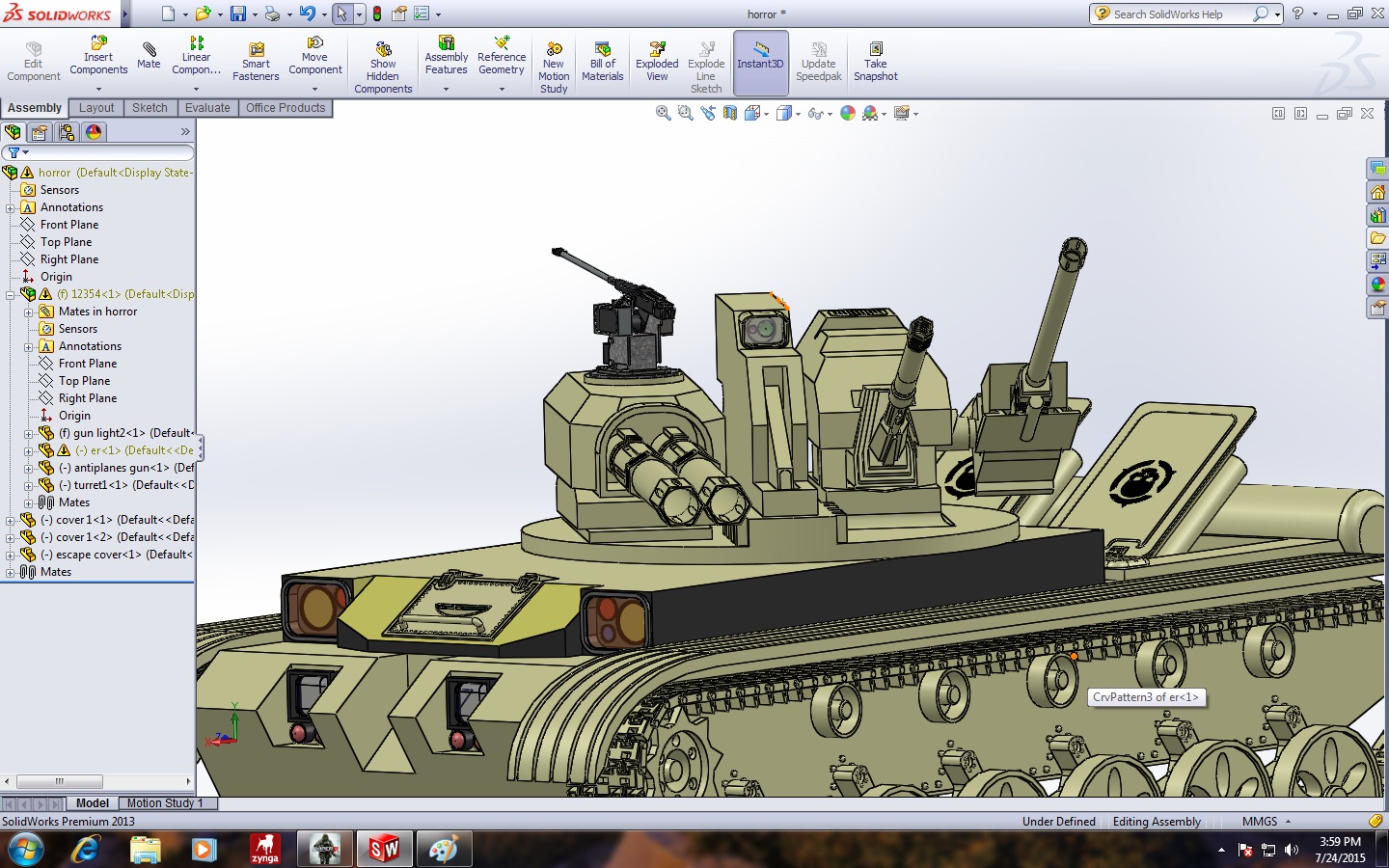Switch to the Evaluate tab
The image size is (1389, 868).
point(207,108)
